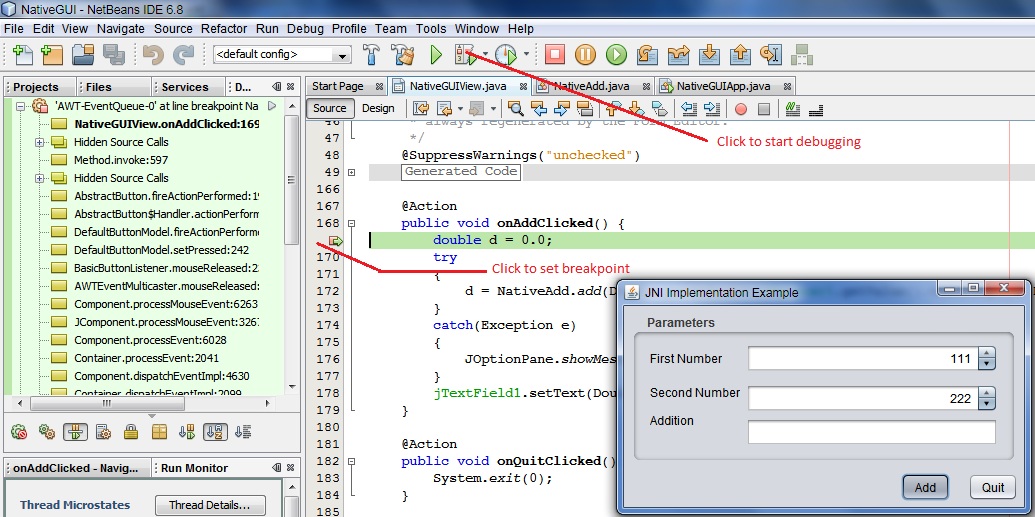Toggle suspended-threads-only gear icon with red mark

pos(19,432)
